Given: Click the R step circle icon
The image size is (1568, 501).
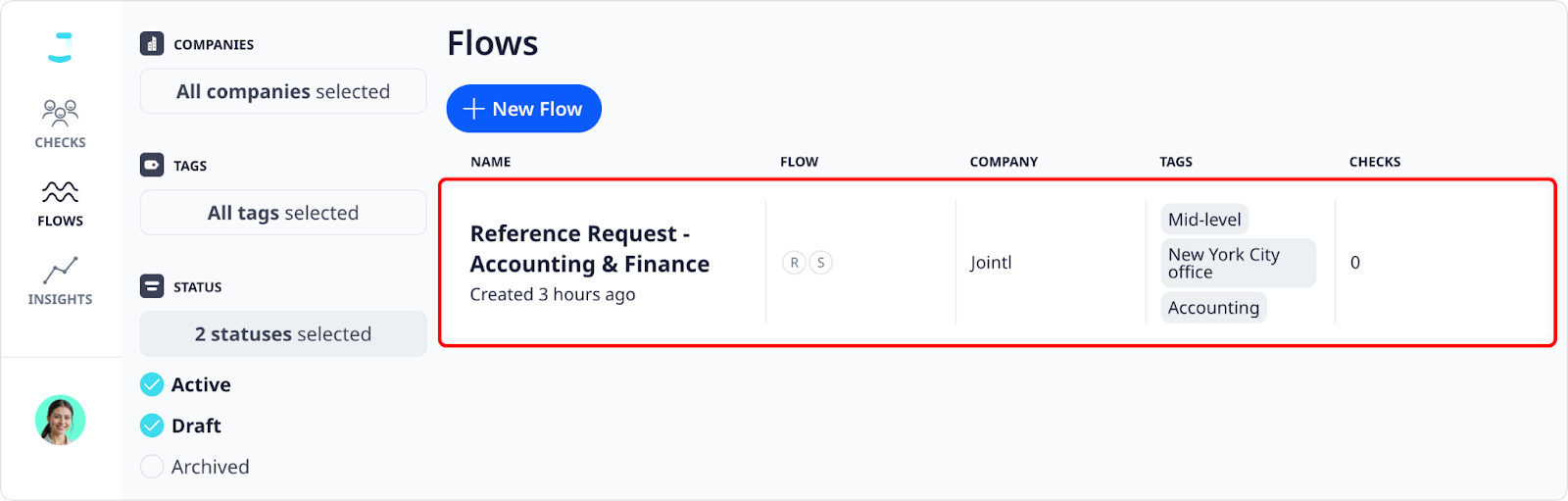Looking at the screenshot, I should [x=795, y=263].
